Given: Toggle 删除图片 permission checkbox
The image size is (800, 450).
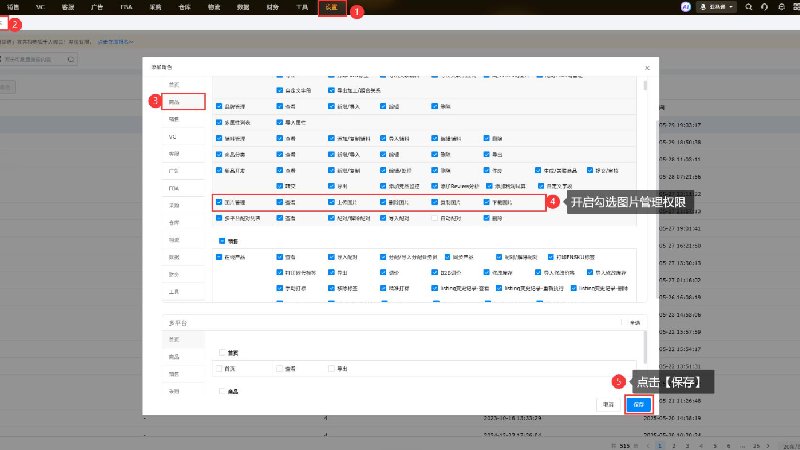Looking at the screenshot, I should [383, 202].
